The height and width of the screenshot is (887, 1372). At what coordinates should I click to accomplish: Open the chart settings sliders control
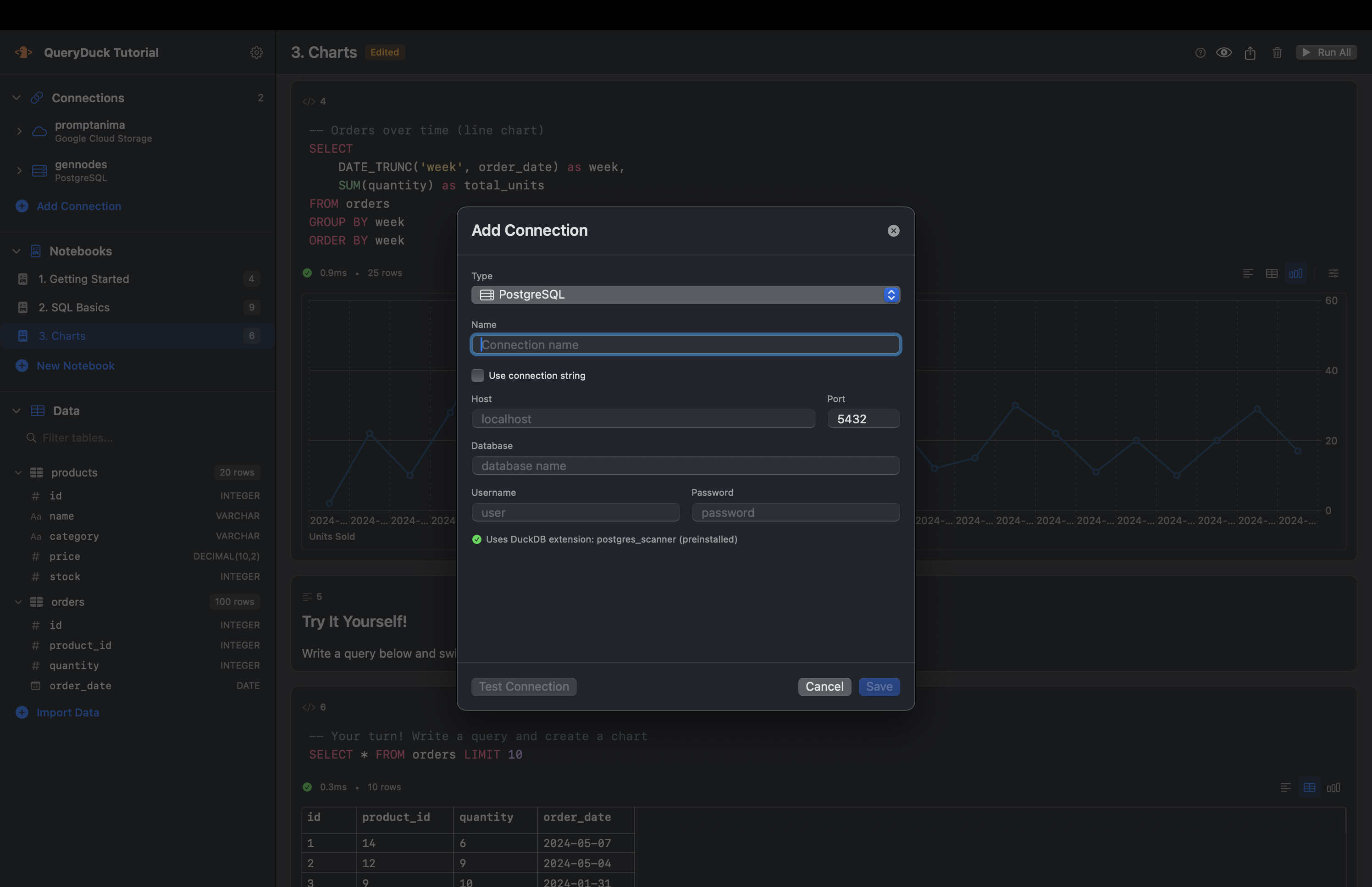[1333, 273]
